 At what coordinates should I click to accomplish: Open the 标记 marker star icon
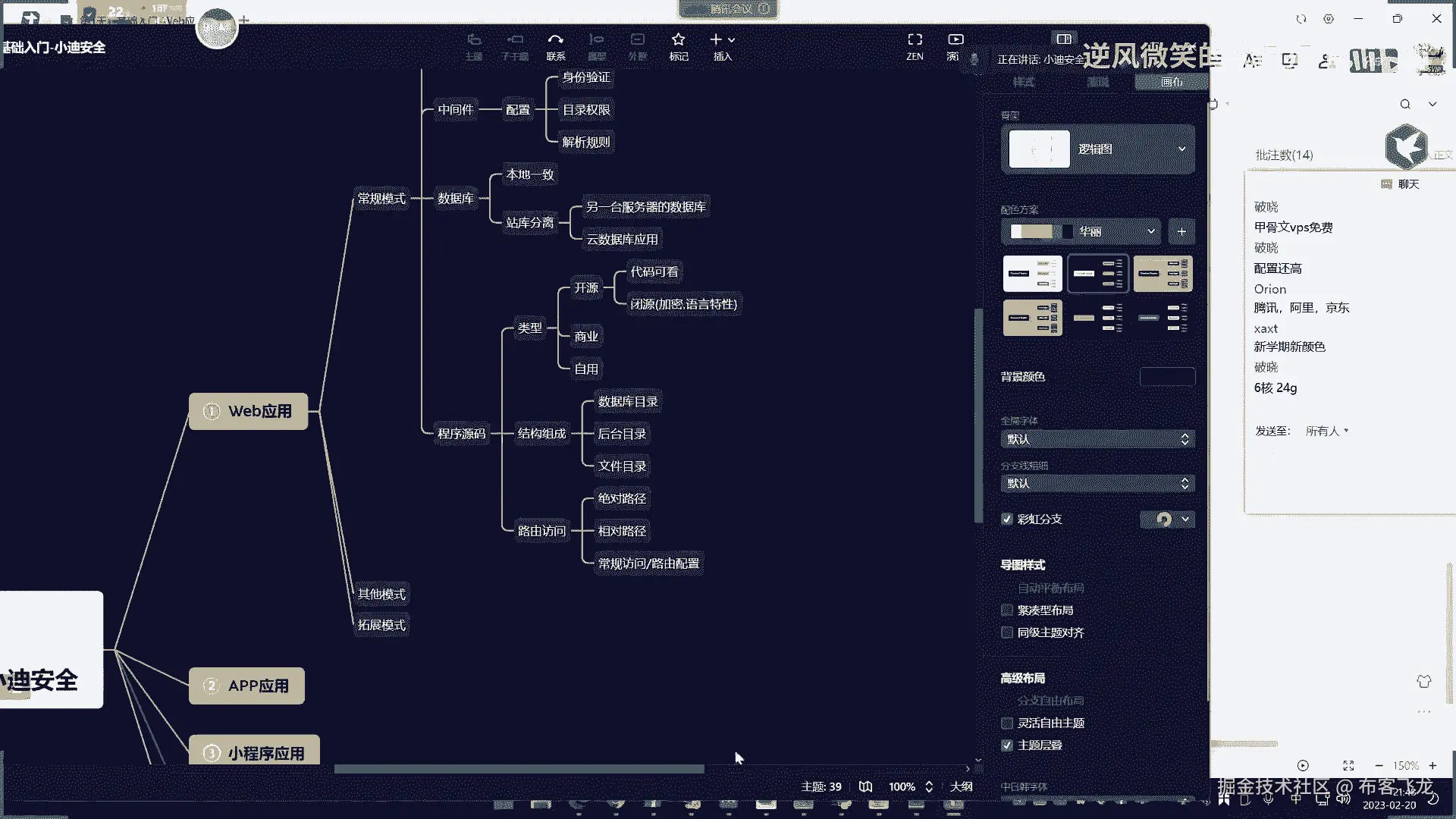(x=678, y=40)
